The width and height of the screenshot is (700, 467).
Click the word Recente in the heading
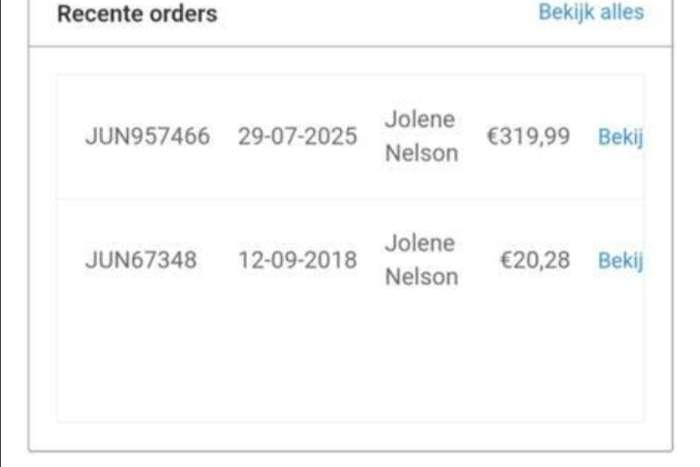tap(100, 14)
